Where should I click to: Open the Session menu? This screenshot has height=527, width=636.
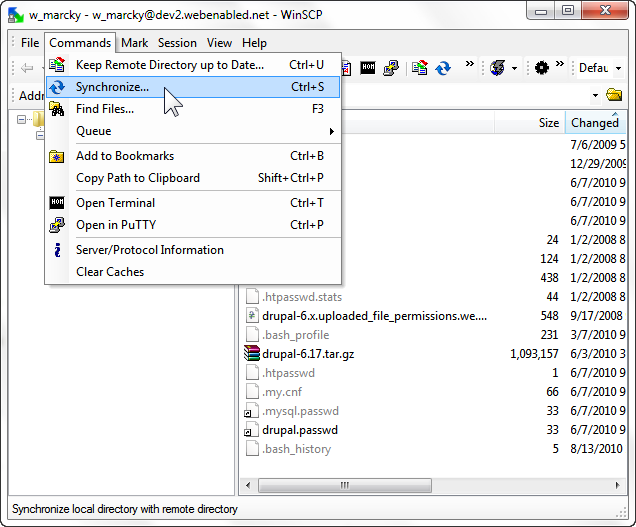pos(177,43)
